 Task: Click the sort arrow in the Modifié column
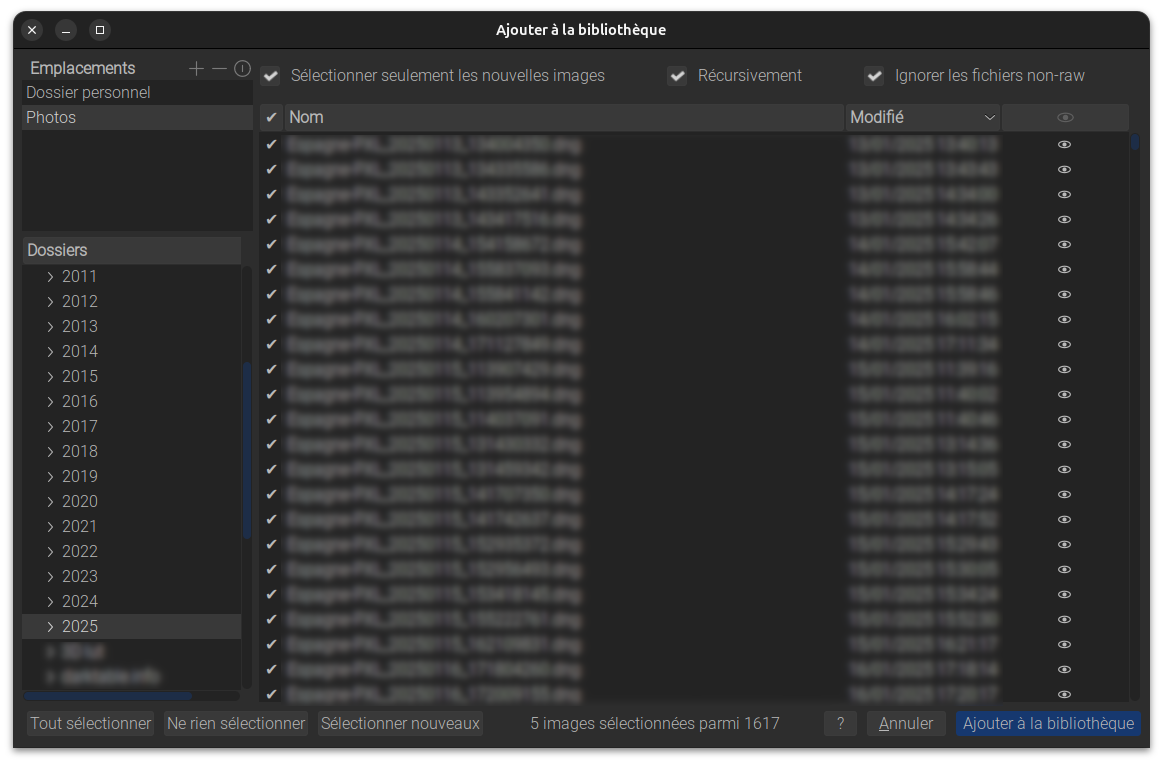point(989,118)
